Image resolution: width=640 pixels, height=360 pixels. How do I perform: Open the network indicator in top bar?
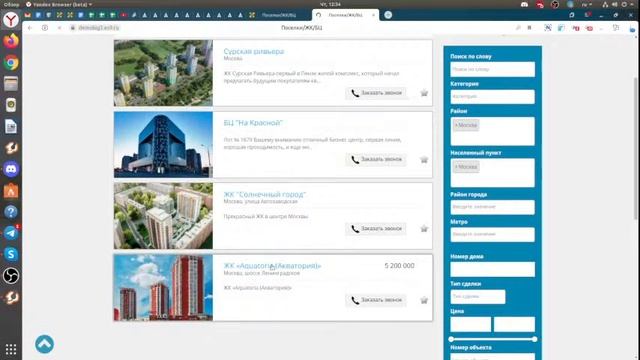605,4
